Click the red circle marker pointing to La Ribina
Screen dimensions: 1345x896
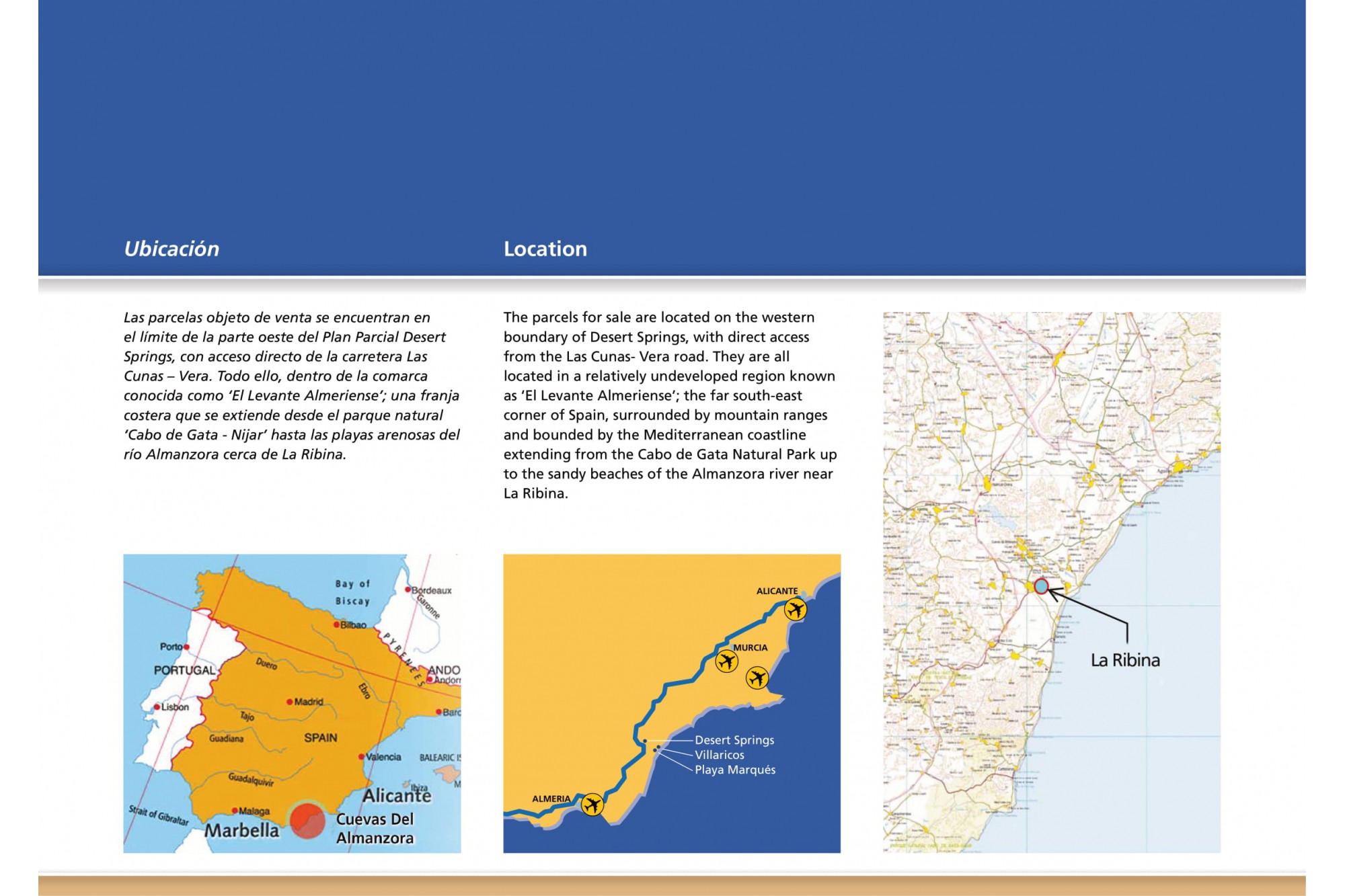pos(1040,586)
